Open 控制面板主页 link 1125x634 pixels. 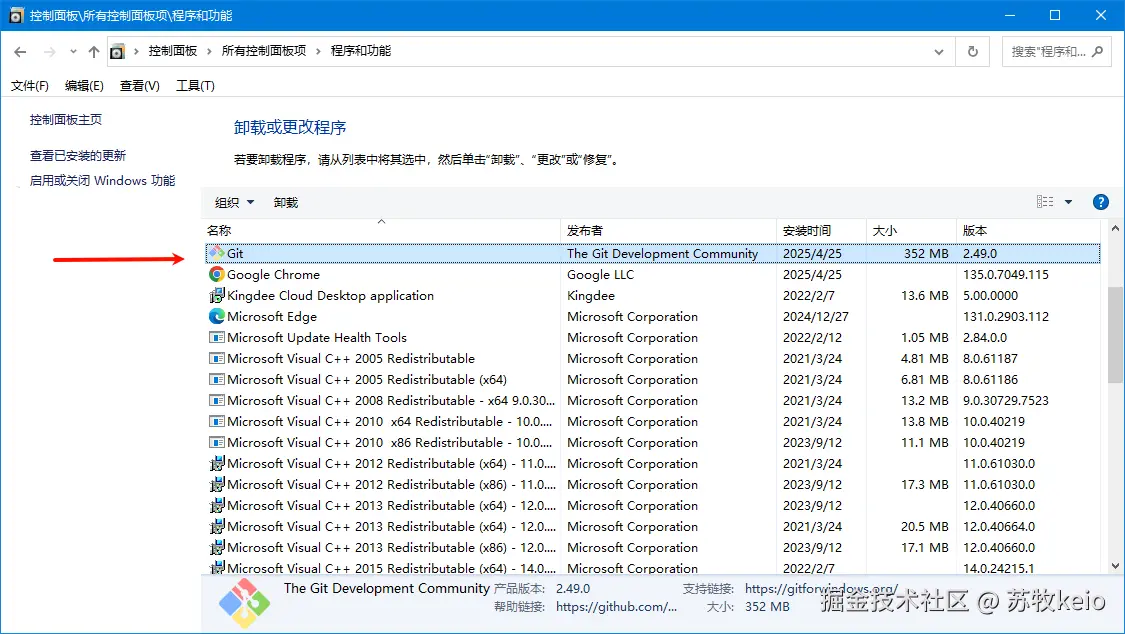point(65,120)
